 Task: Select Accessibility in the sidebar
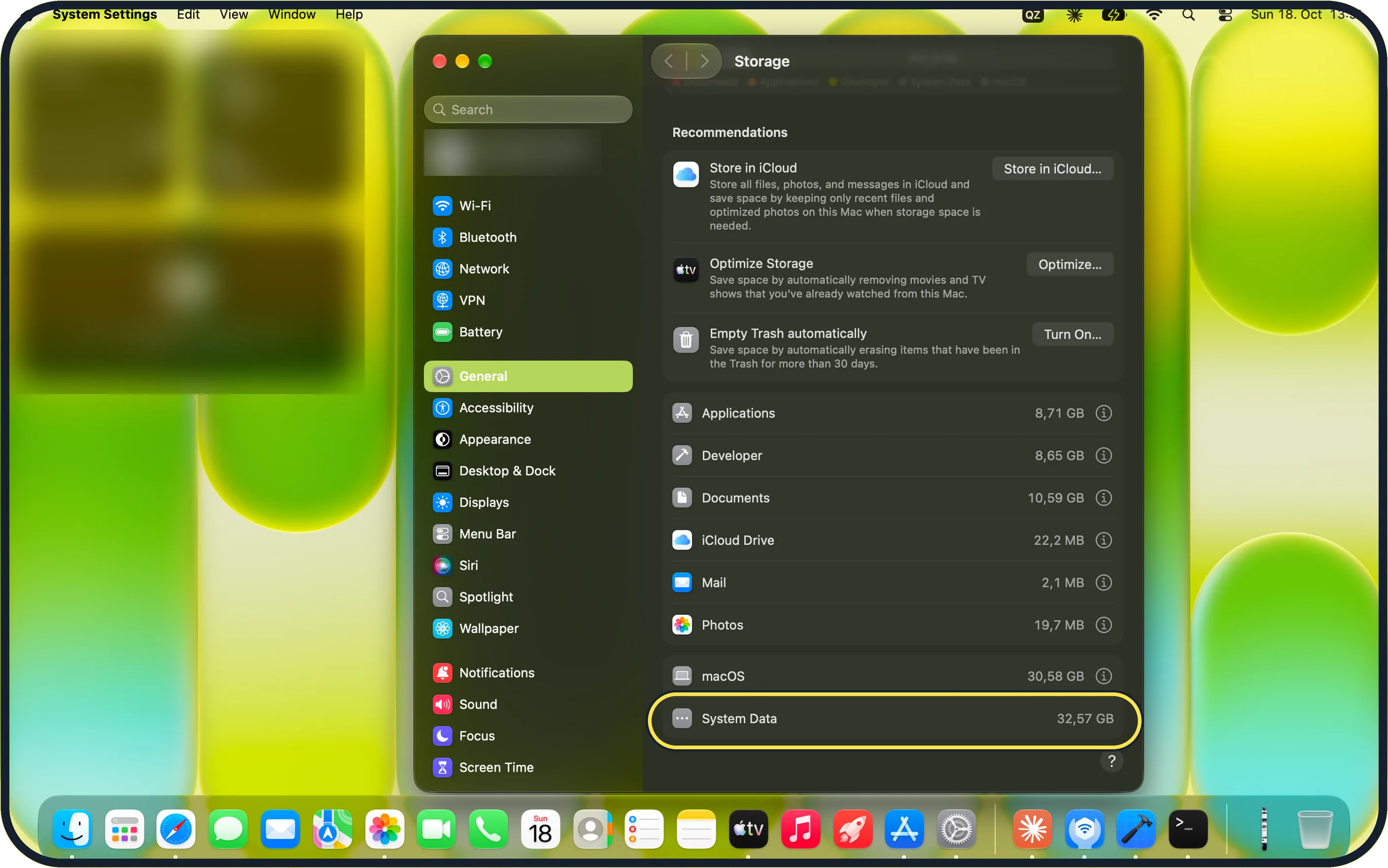coord(528,407)
